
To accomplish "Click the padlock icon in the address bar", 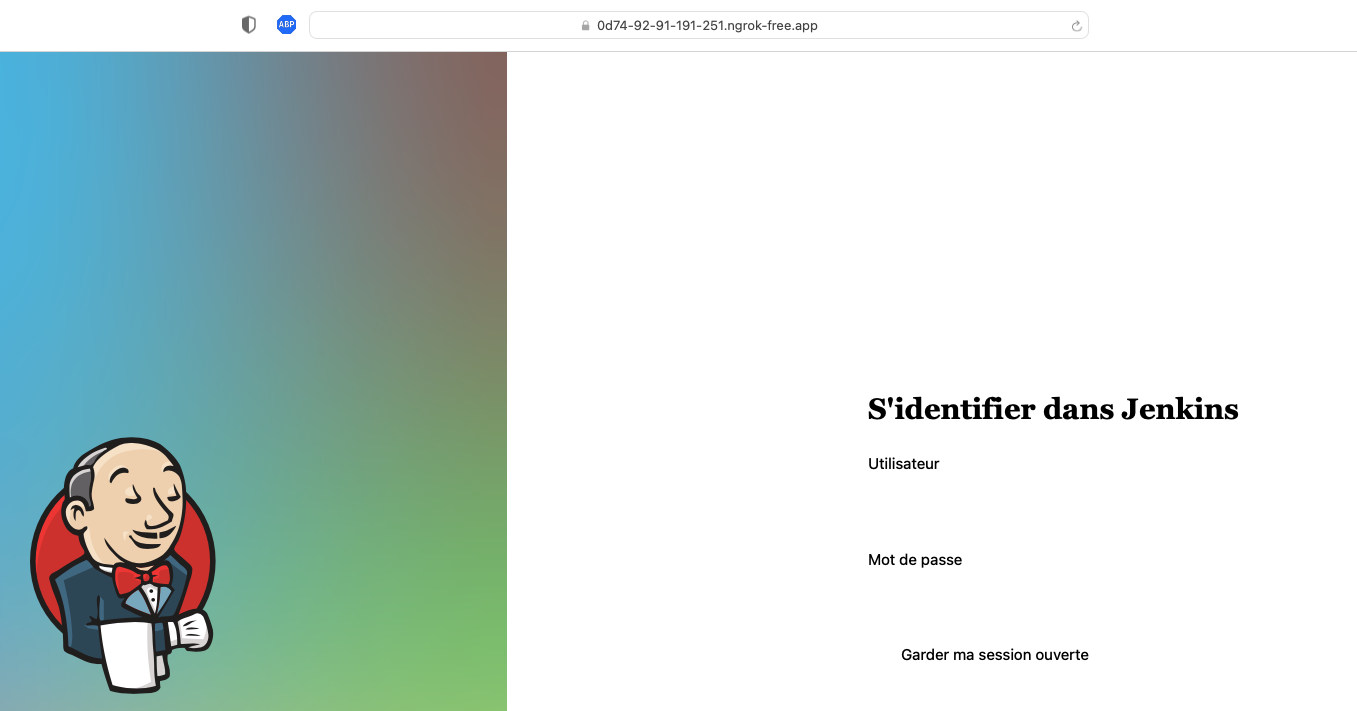I will pyautogui.click(x=586, y=26).
